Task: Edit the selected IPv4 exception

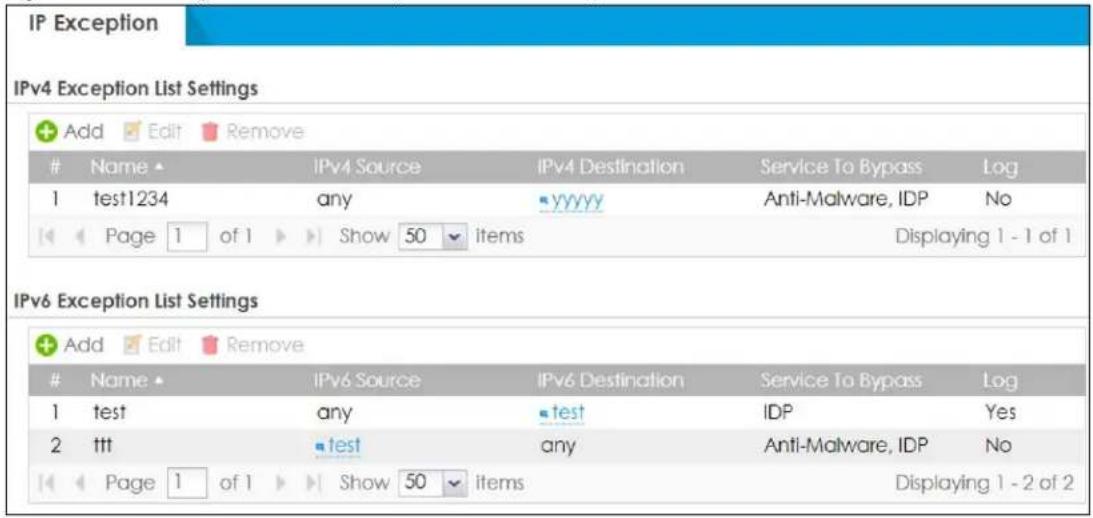Action: pyautogui.click(x=153, y=131)
